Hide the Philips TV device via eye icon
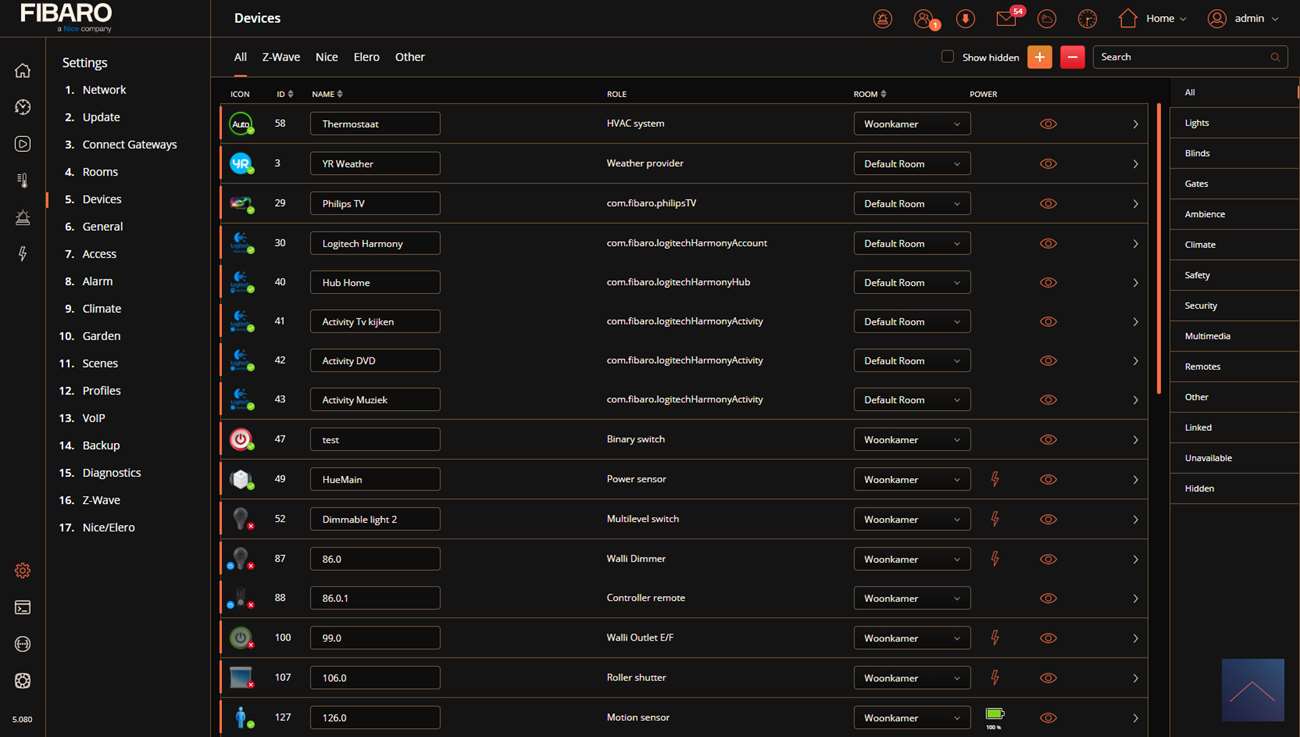The image size is (1300, 737). pyautogui.click(x=1048, y=204)
